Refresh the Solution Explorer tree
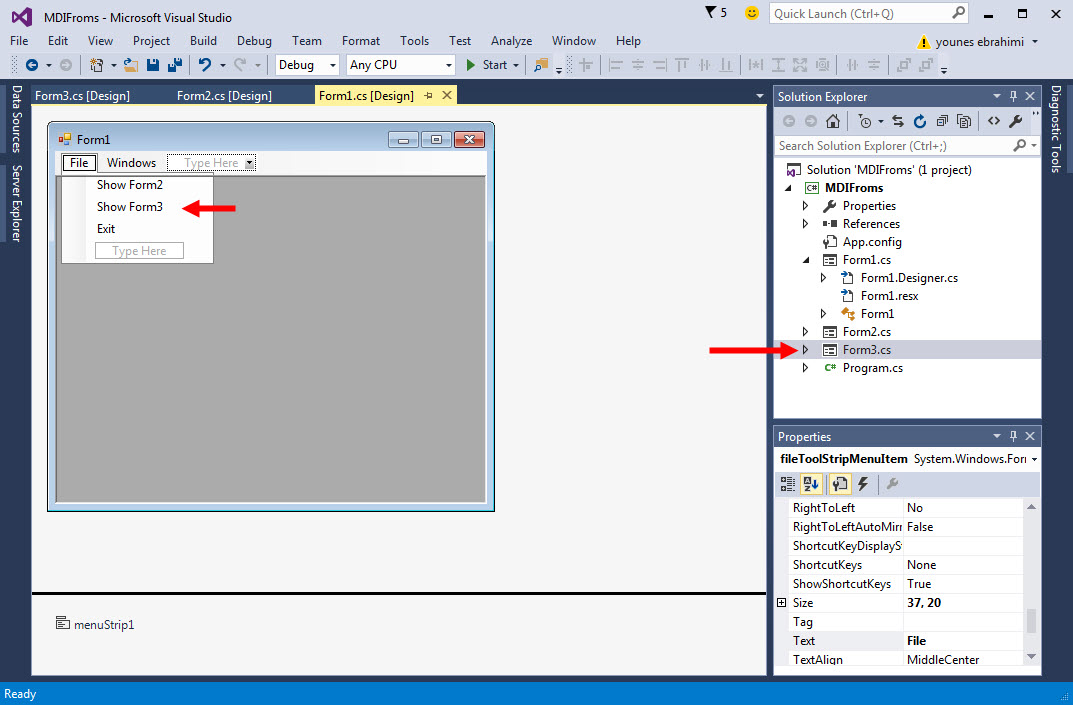Screen dimensions: 1073x705 (x=919, y=121)
